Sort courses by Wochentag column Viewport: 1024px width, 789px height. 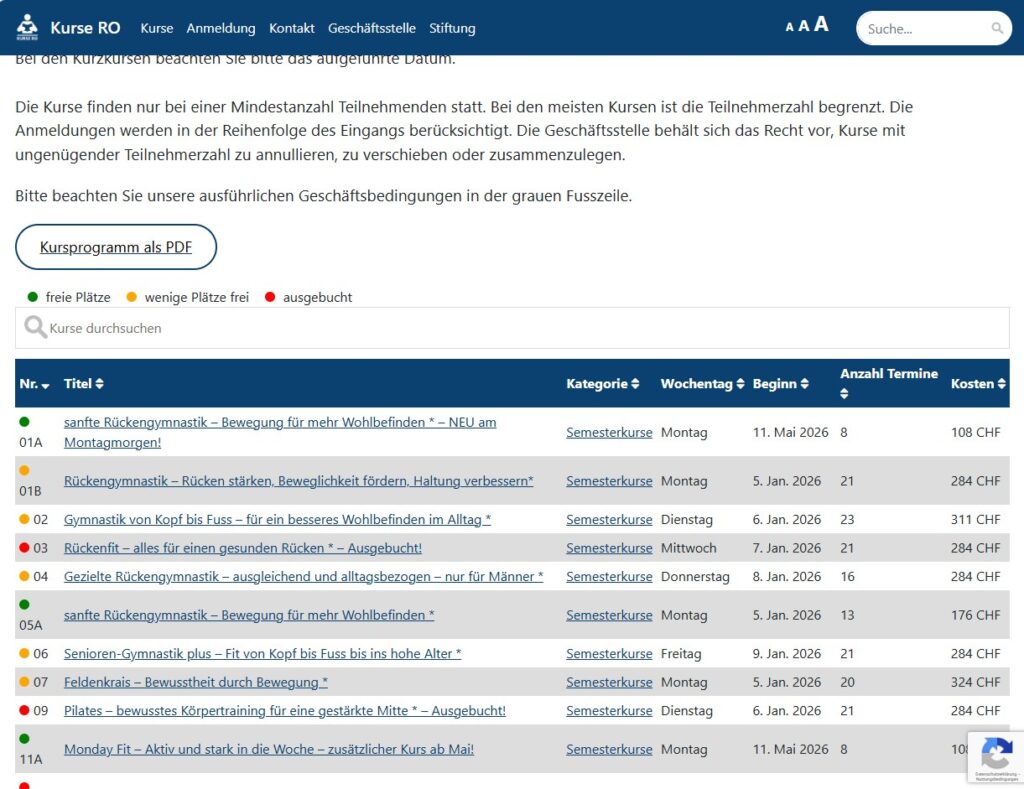click(702, 384)
